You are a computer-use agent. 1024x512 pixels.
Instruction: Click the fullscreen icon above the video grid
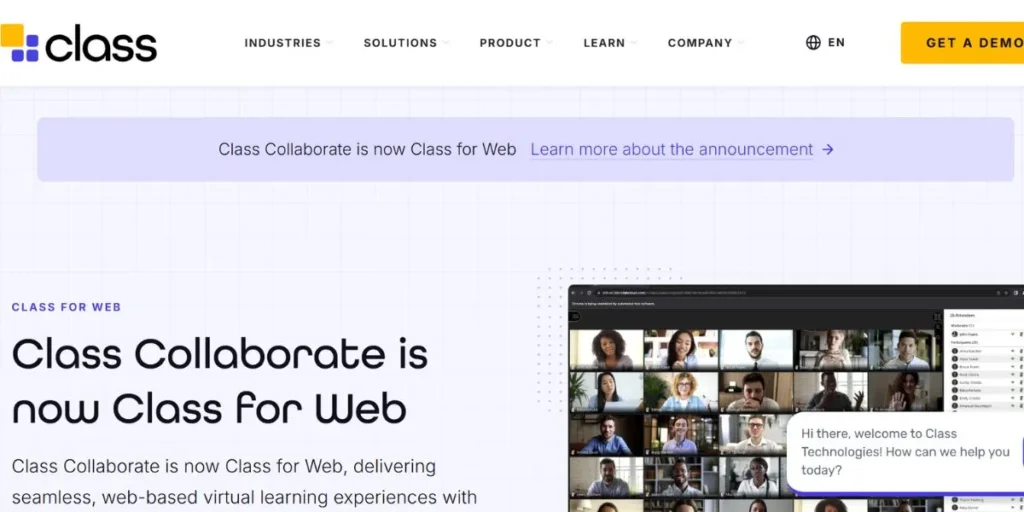click(935, 316)
